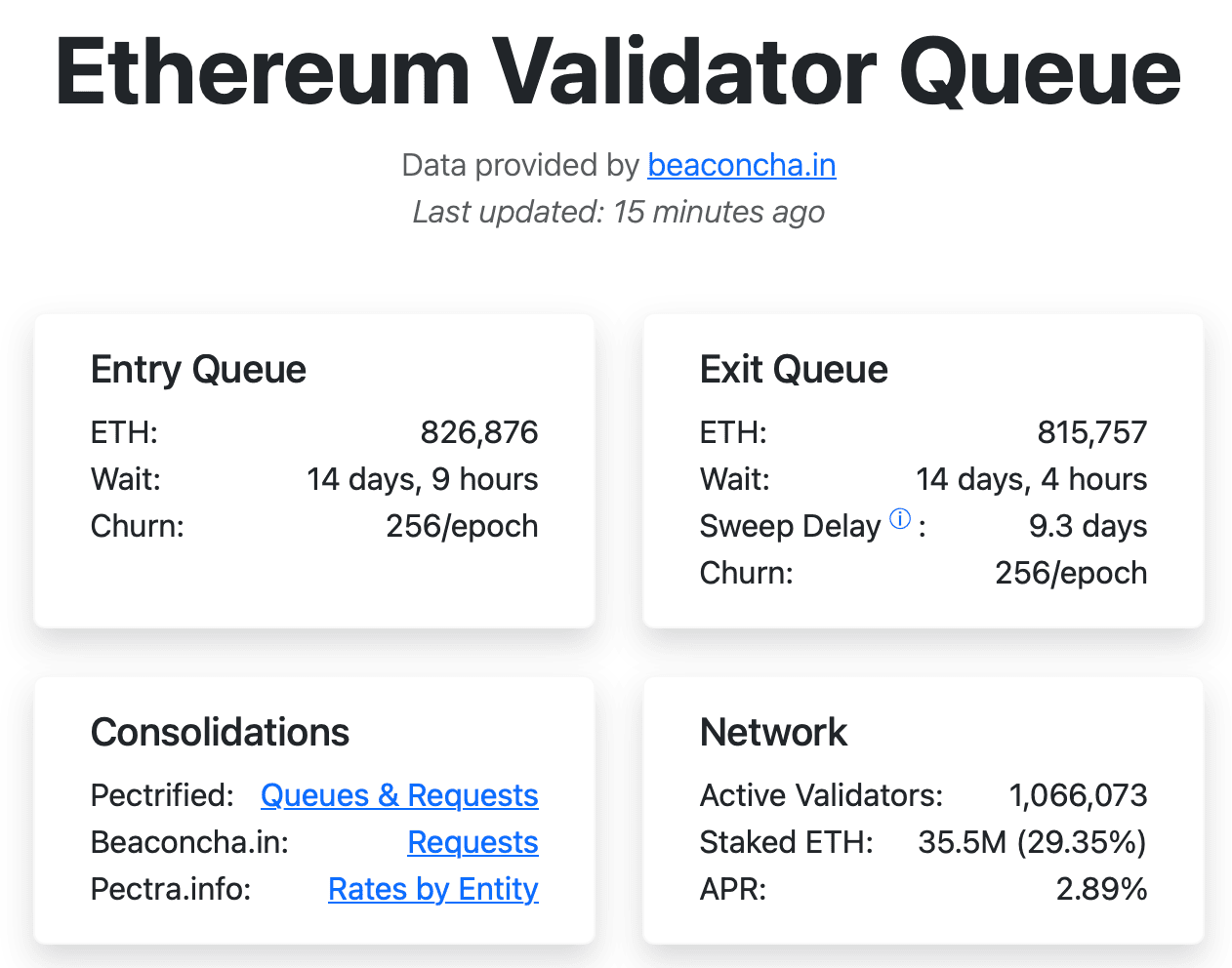Image resolution: width=1232 pixels, height=968 pixels.
Task: Click the Sweep Delay info icon
Action: (900, 519)
